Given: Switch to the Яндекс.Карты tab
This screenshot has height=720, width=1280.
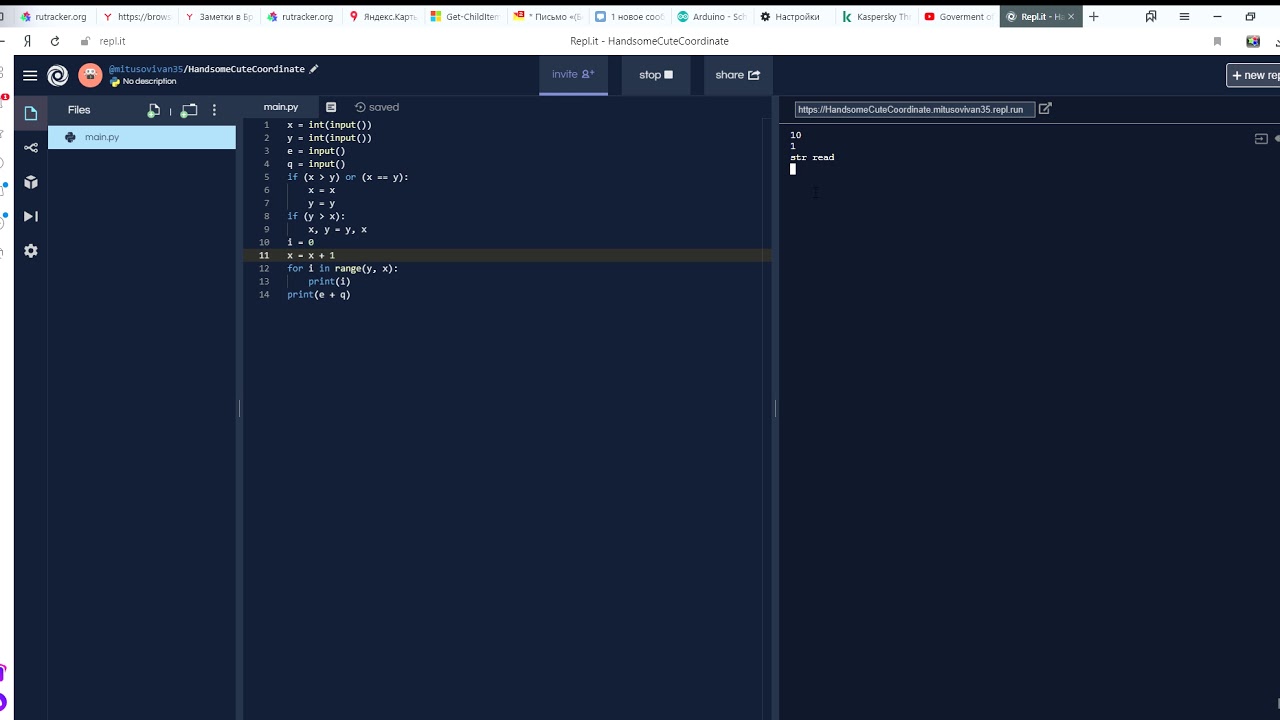Looking at the screenshot, I should pyautogui.click(x=383, y=16).
